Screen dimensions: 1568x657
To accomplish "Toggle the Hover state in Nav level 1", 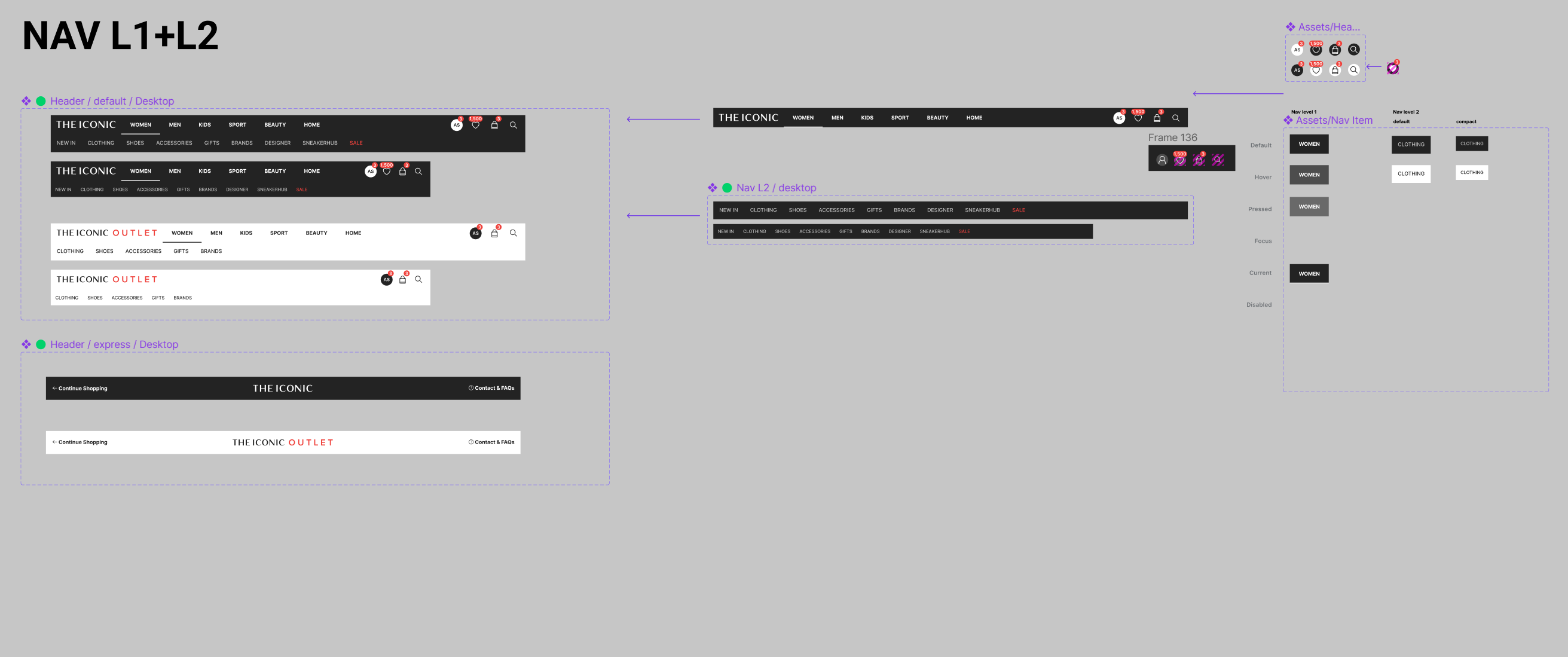I will 1309,175.
